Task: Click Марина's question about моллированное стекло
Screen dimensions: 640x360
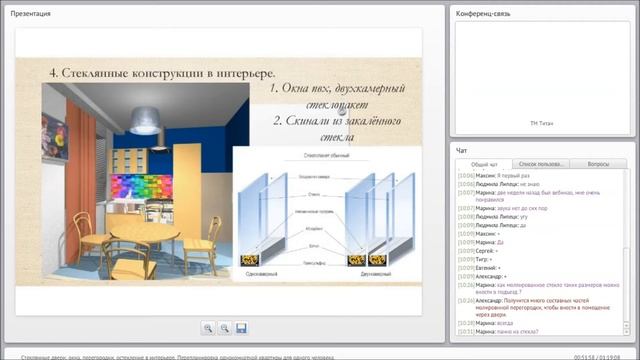Action: 539,289
